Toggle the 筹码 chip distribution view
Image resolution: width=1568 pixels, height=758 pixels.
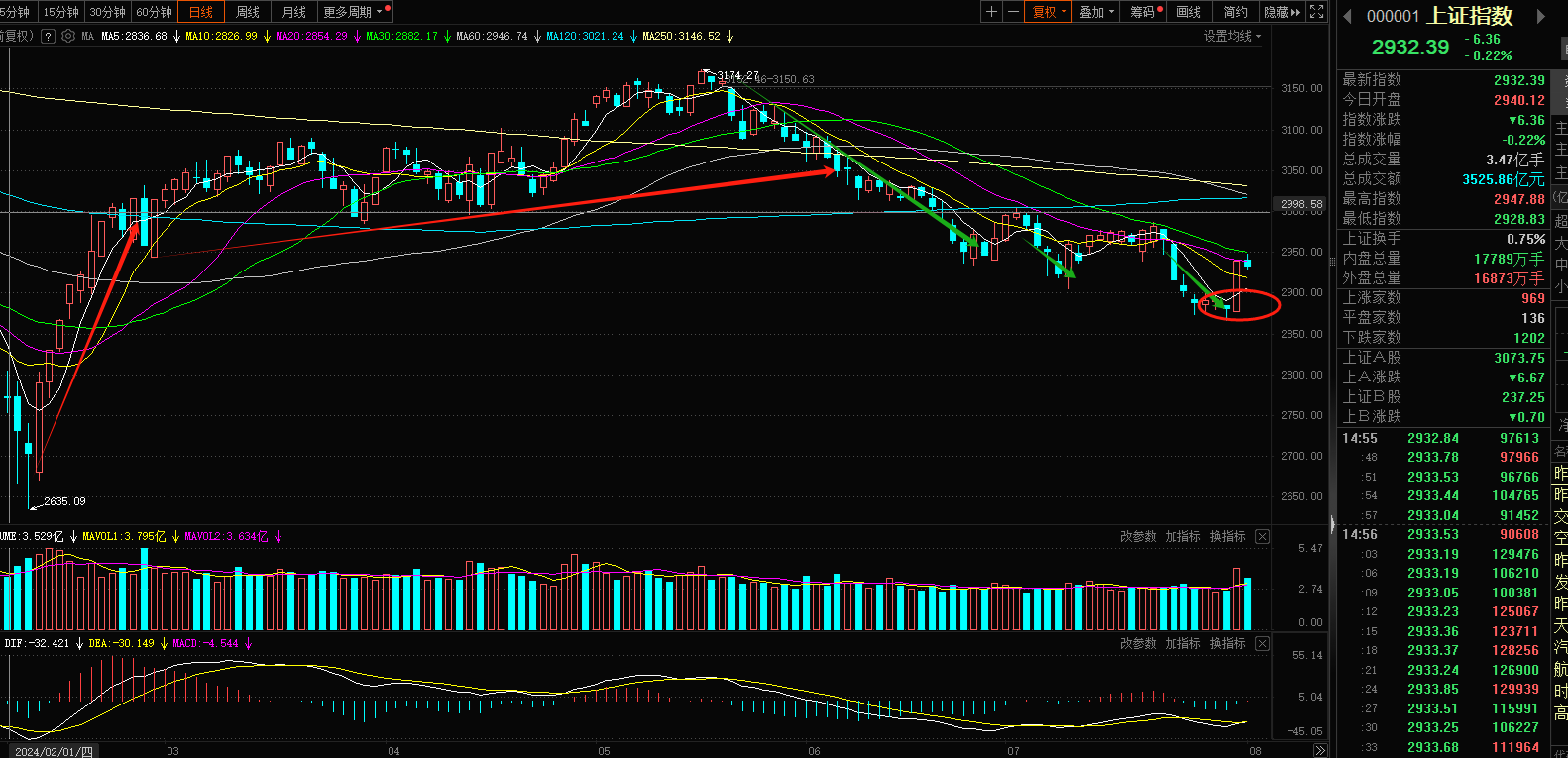pos(1144,12)
